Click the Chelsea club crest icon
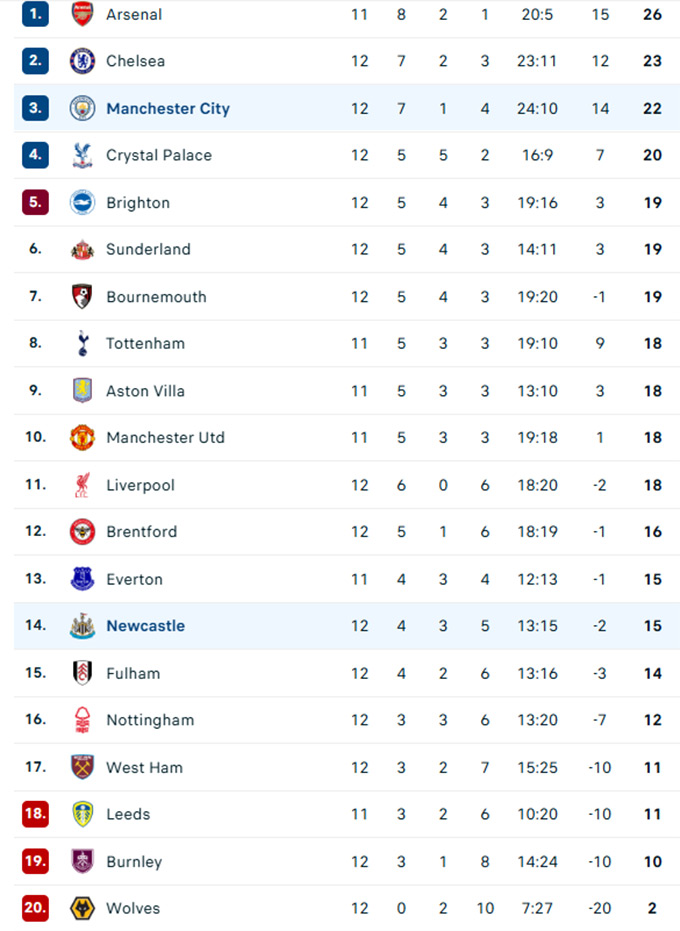 82,61
